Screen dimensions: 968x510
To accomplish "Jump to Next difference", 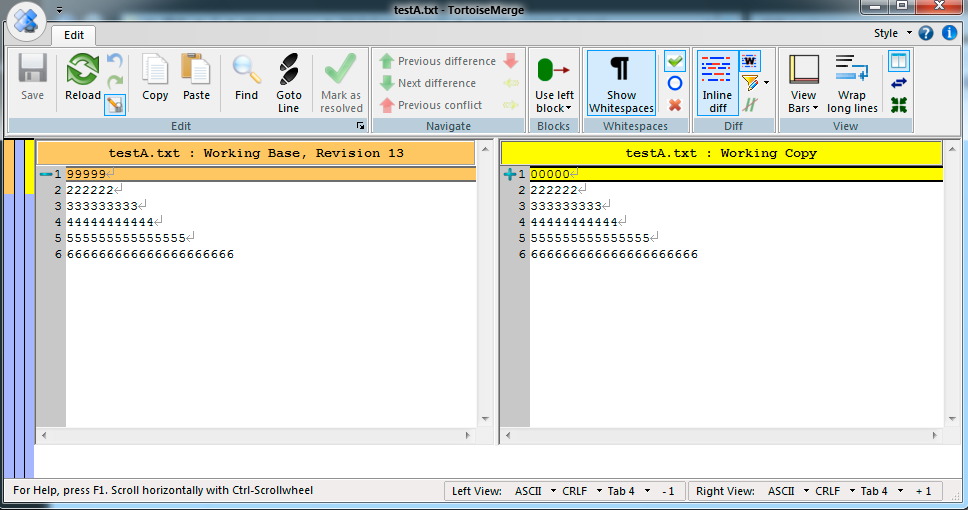I will coord(428,83).
